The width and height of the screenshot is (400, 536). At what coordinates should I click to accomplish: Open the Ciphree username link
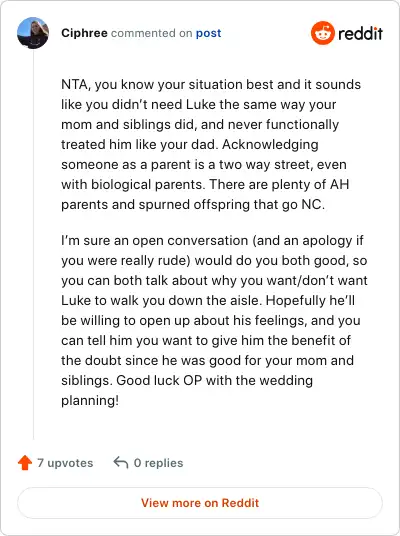point(84,33)
